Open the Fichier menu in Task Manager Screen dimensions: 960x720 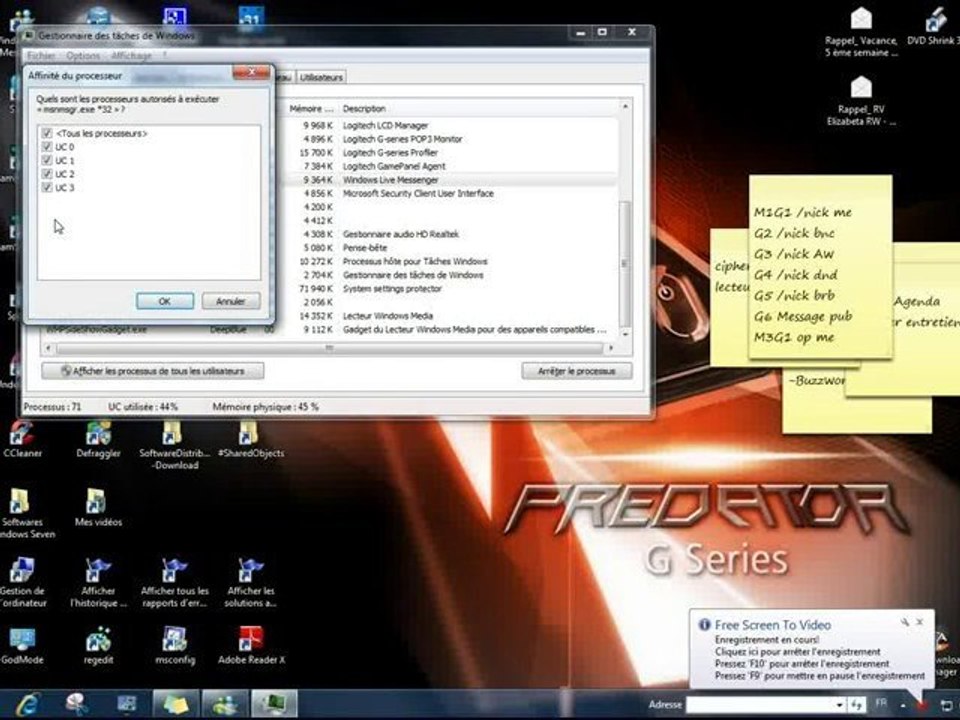coord(41,56)
